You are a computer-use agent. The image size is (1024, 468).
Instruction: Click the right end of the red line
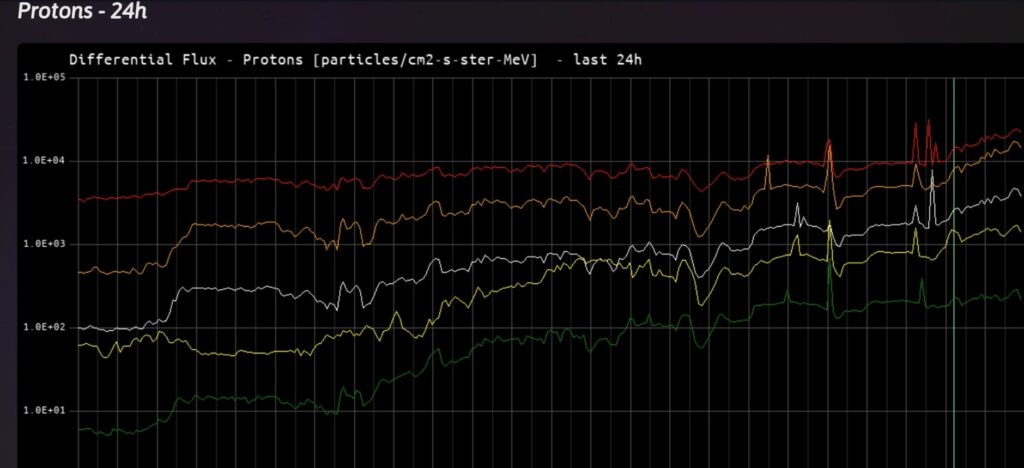pyautogui.click(x=1019, y=131)
